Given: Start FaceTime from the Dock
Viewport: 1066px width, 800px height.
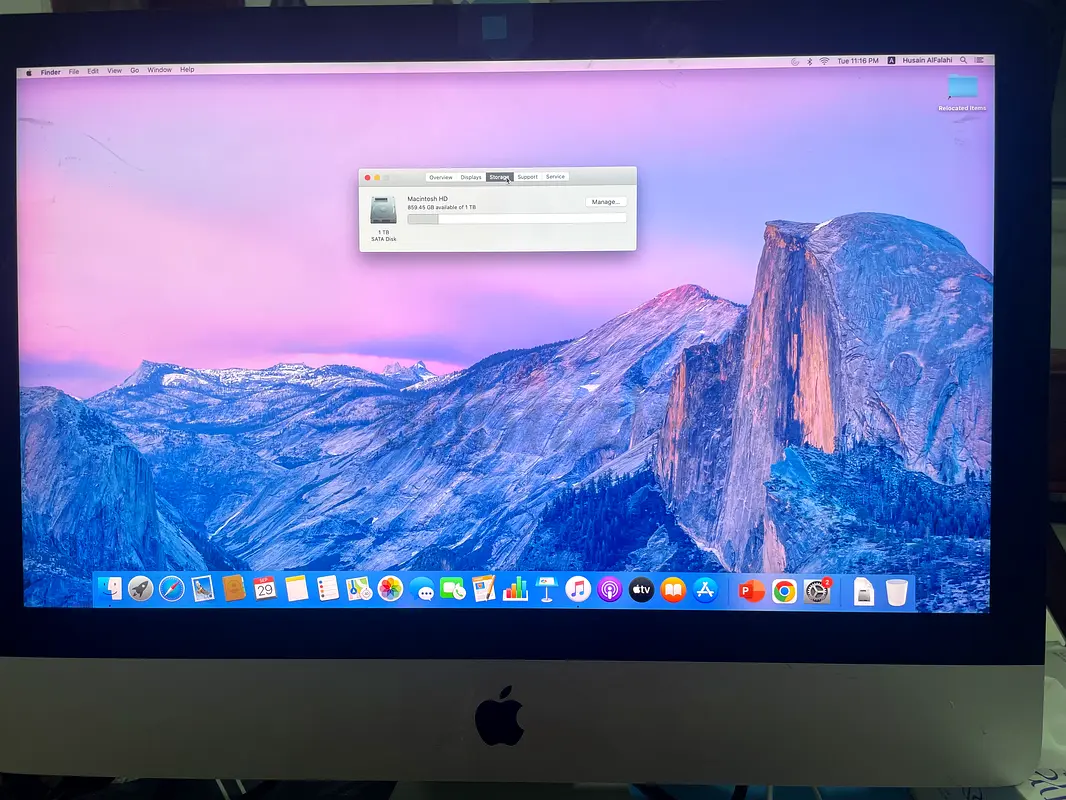Looking at the screenshot, I should [452, 589].
